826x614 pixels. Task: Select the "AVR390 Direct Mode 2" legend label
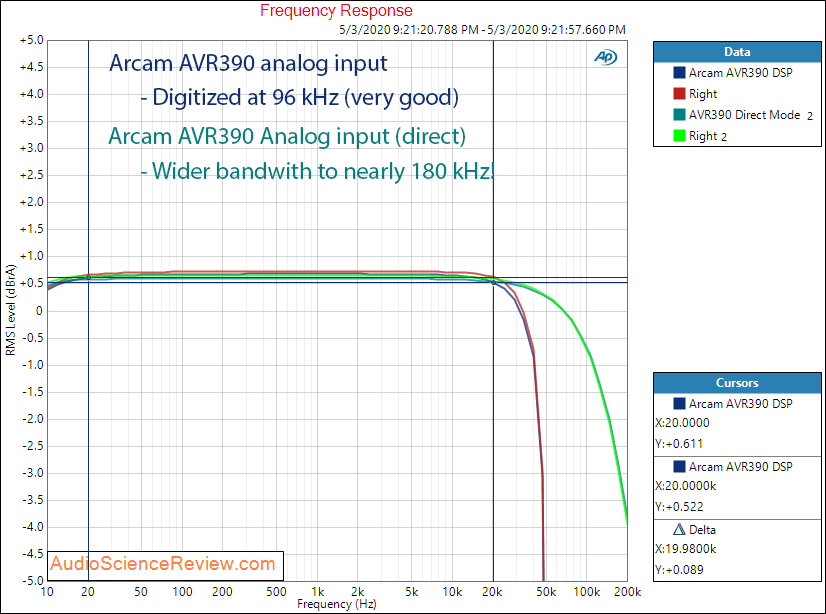tap(751, 115)
